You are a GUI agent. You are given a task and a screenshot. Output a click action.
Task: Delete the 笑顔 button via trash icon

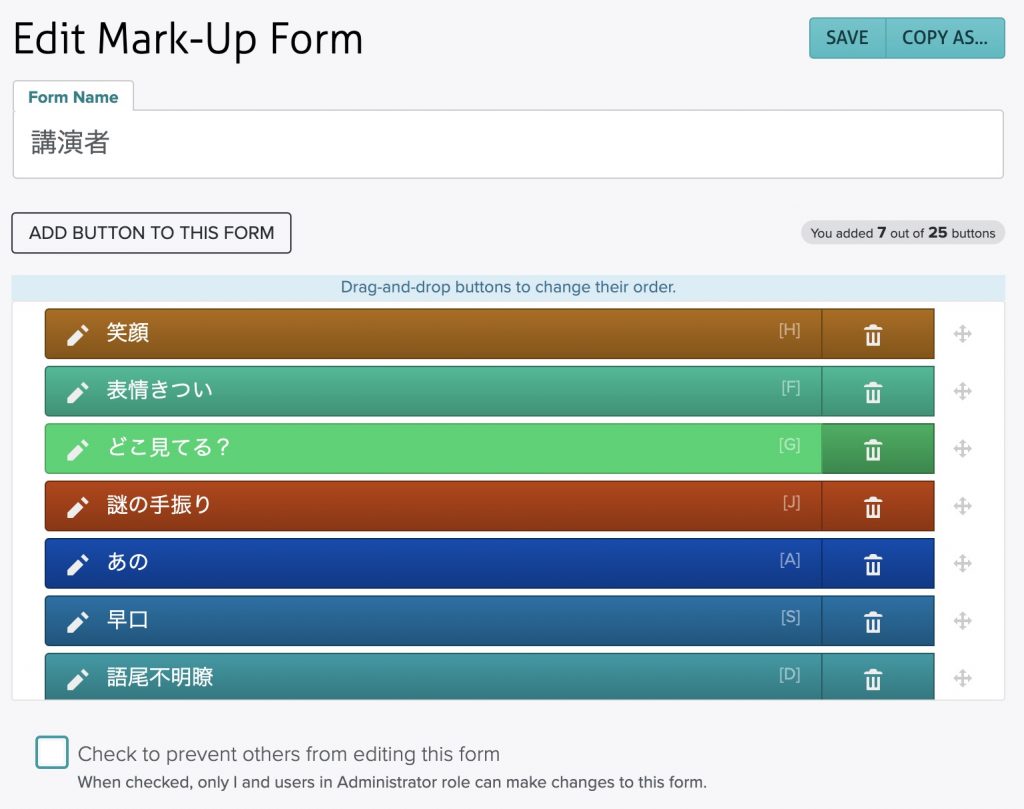click(x=873, y=334)
